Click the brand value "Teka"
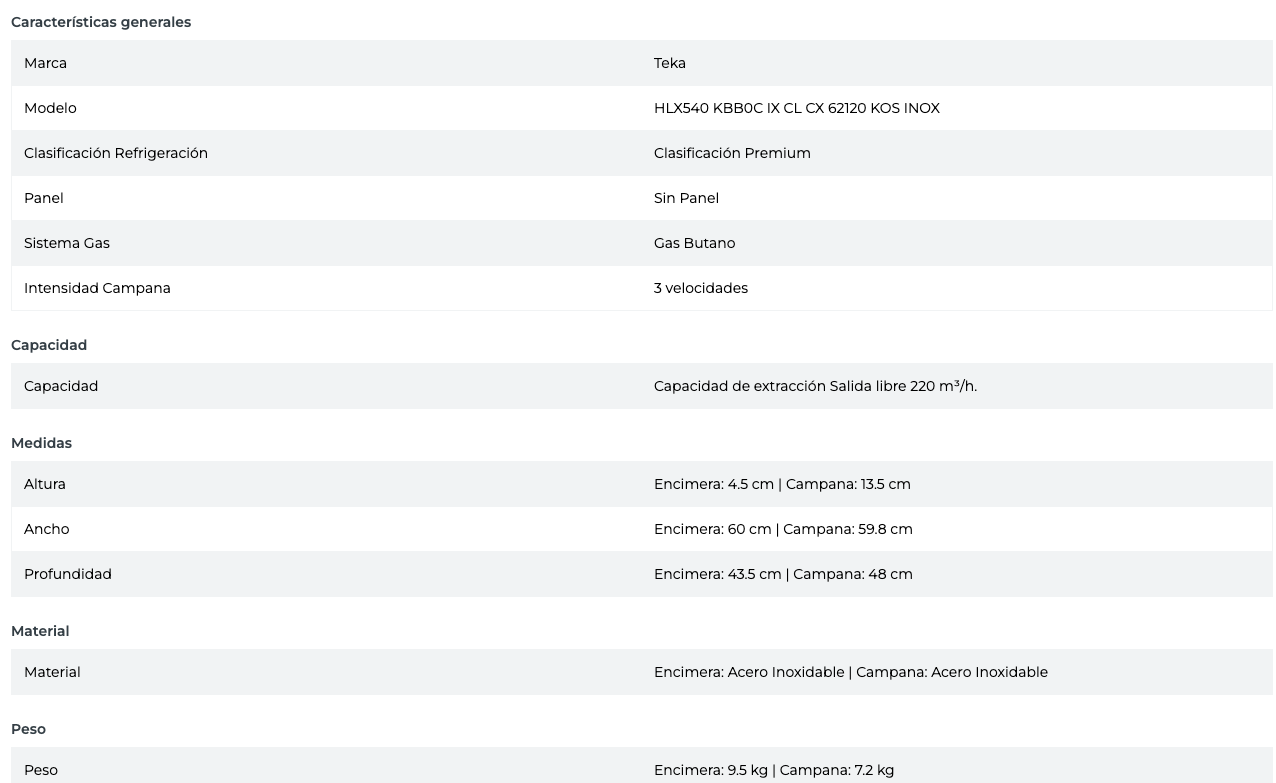 coord(670,63)
